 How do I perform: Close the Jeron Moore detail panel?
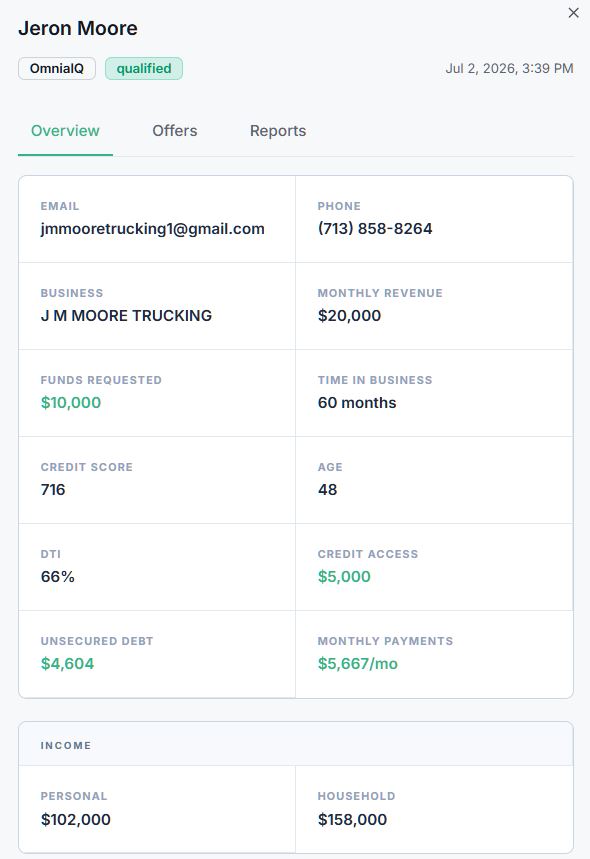click(574, 13)
